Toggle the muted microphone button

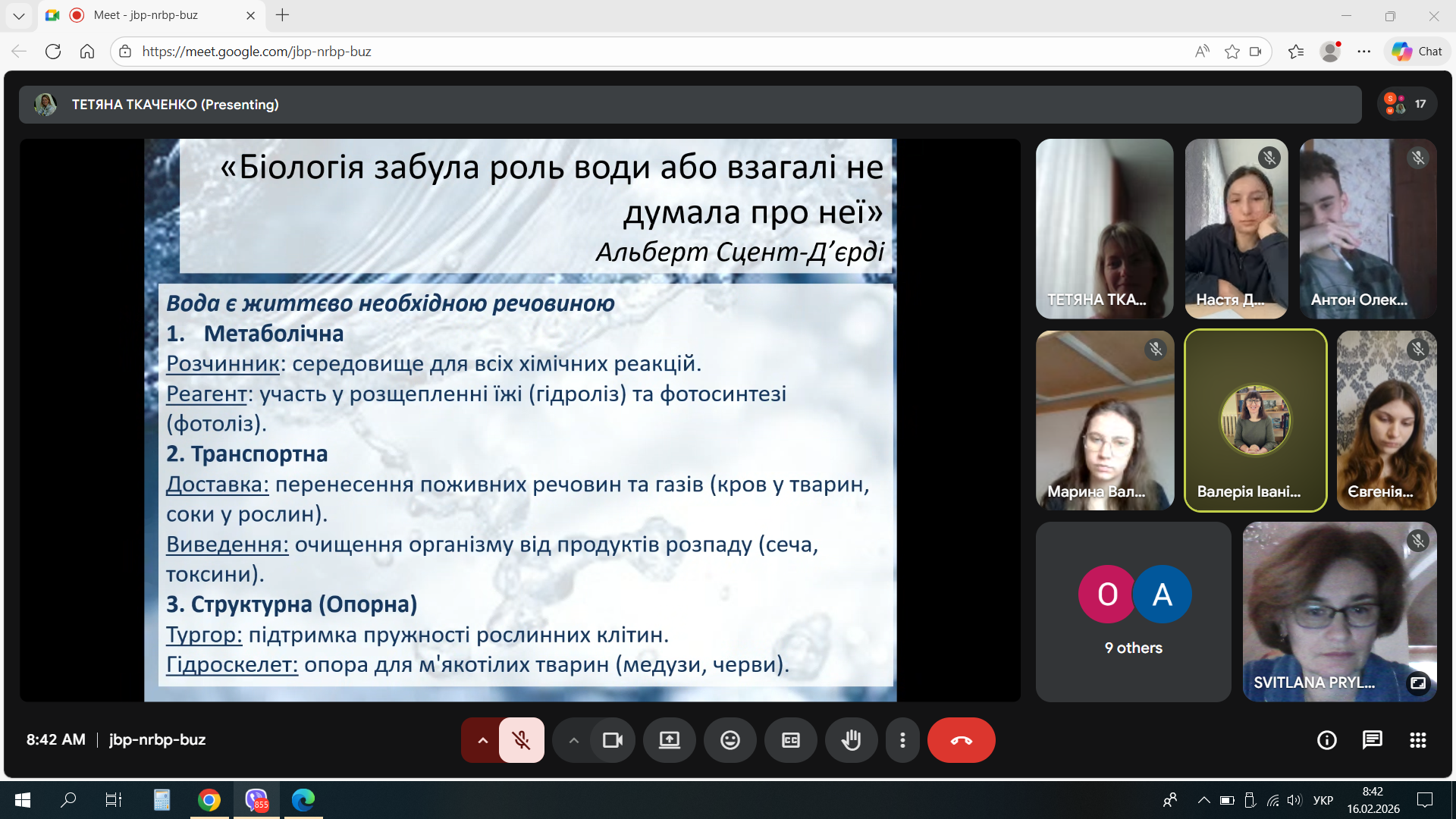(521, 740)
